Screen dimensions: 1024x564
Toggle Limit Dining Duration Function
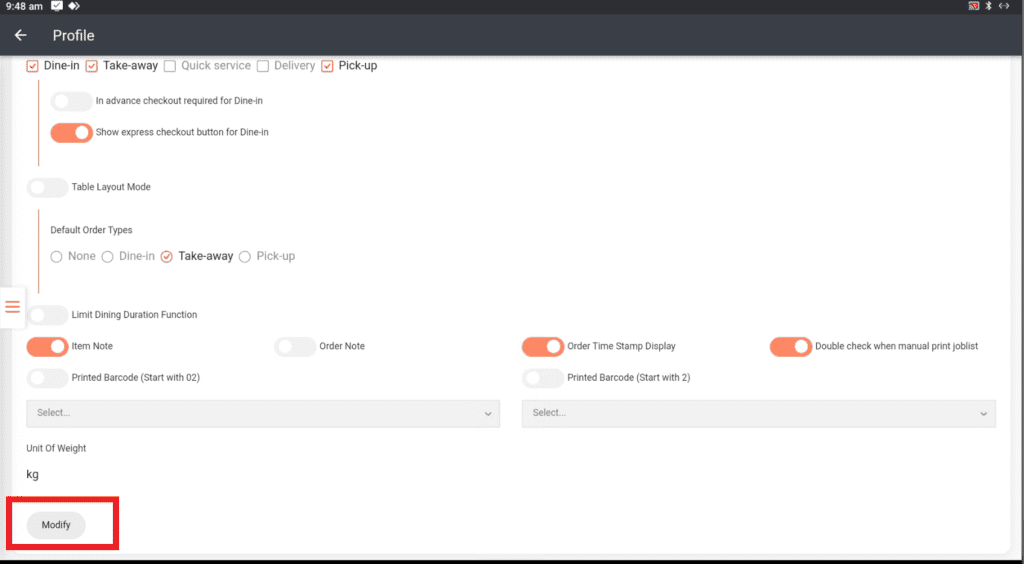click(48, 315)
